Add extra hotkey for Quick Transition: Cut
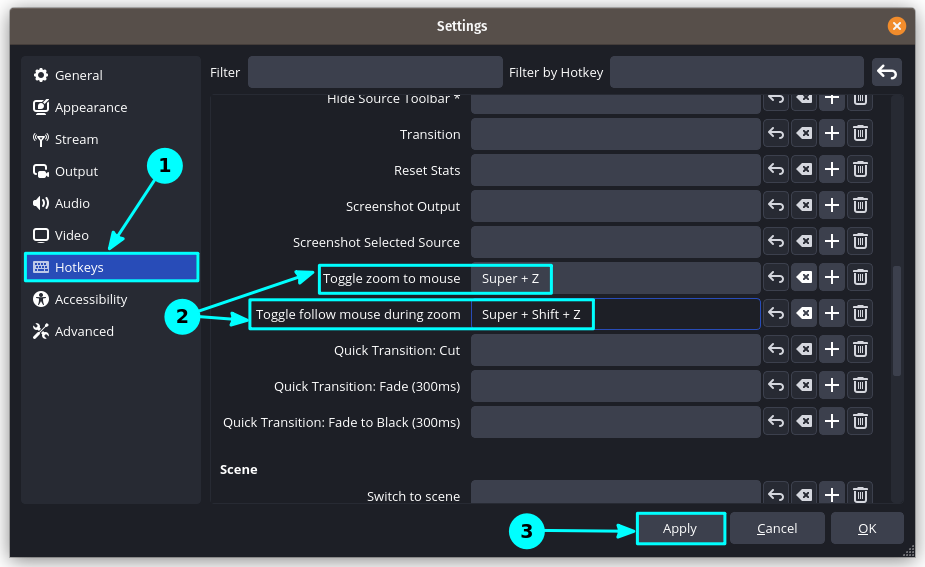Image resolution: width=925 pixels, height=567 pixels. tap(831, 350)
